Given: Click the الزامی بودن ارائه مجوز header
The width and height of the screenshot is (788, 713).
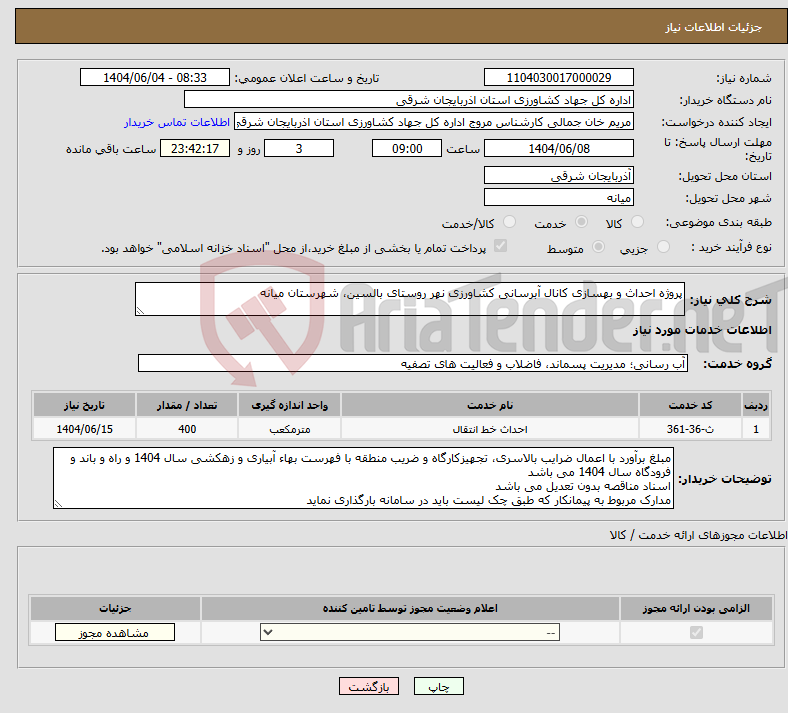Looking at the screenshot, I should (x=696, y=608).
